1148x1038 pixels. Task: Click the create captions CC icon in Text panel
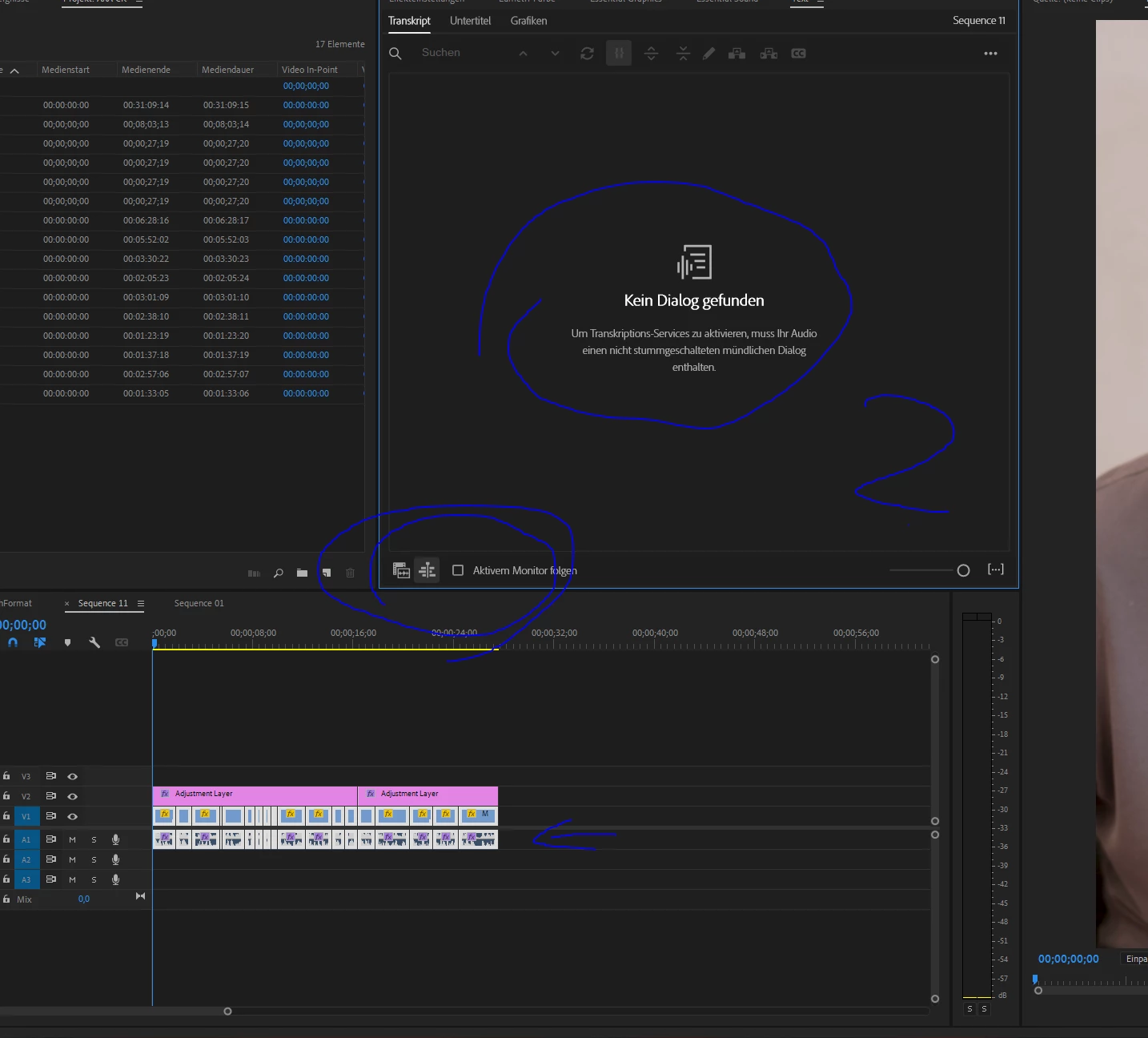click(798, 54)
